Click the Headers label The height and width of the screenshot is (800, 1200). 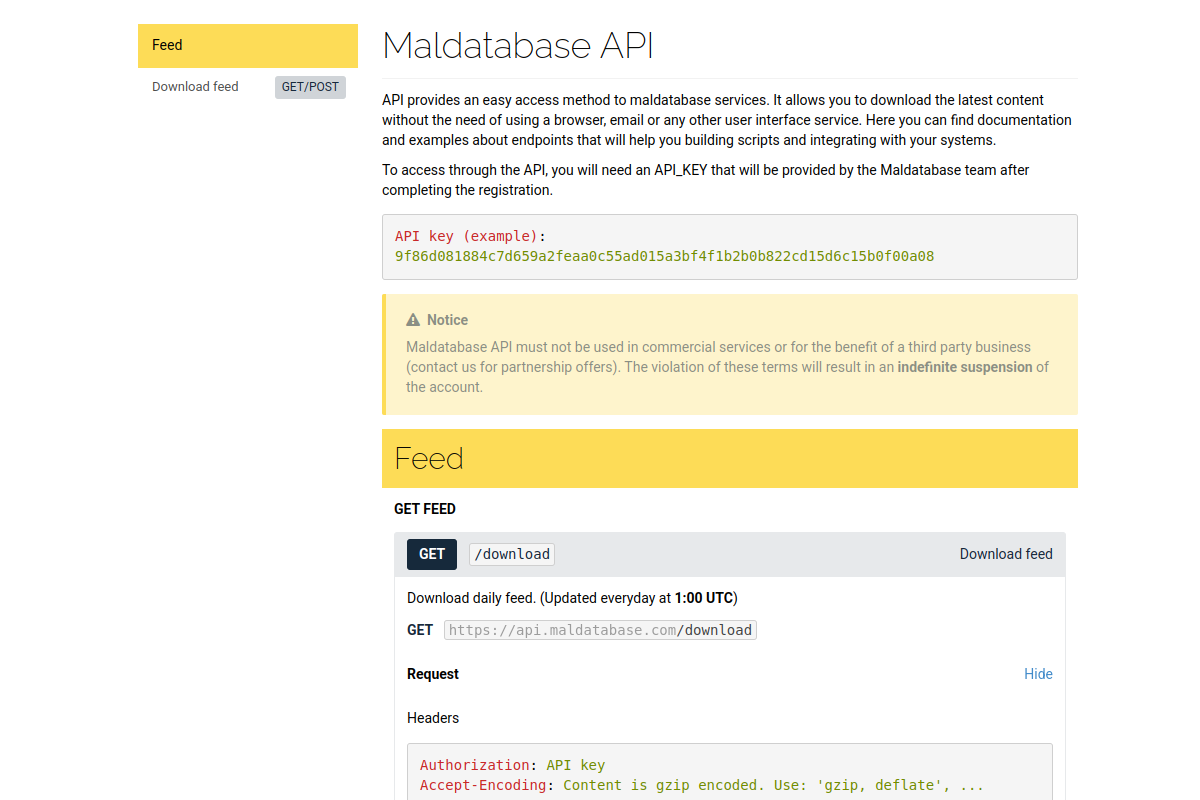point(433,718)
